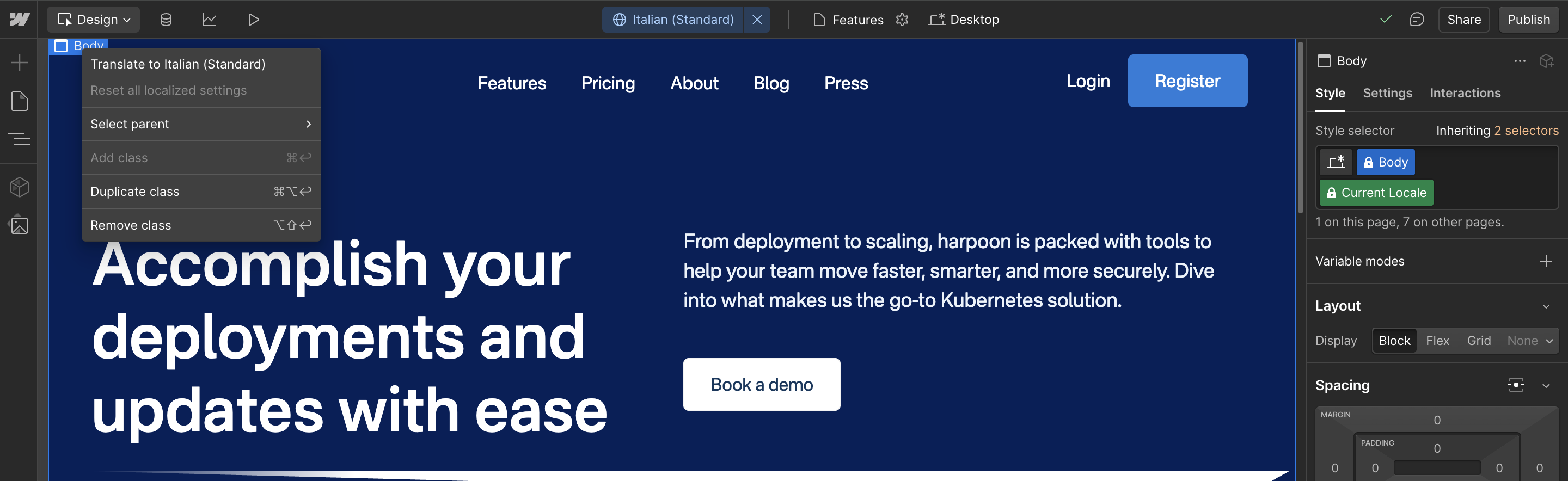Click the Preview play icon
Screen dimensions: 1568x481
254,20
